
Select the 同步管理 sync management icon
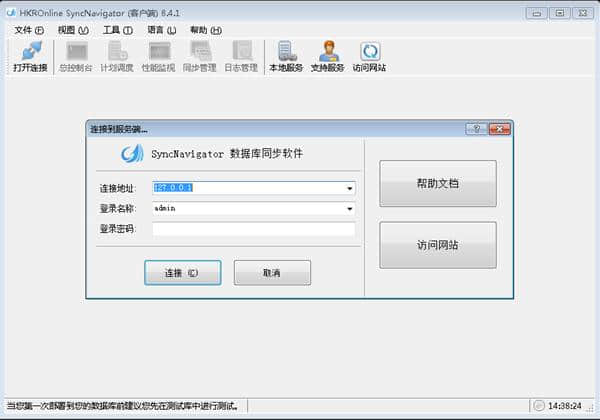200,57
